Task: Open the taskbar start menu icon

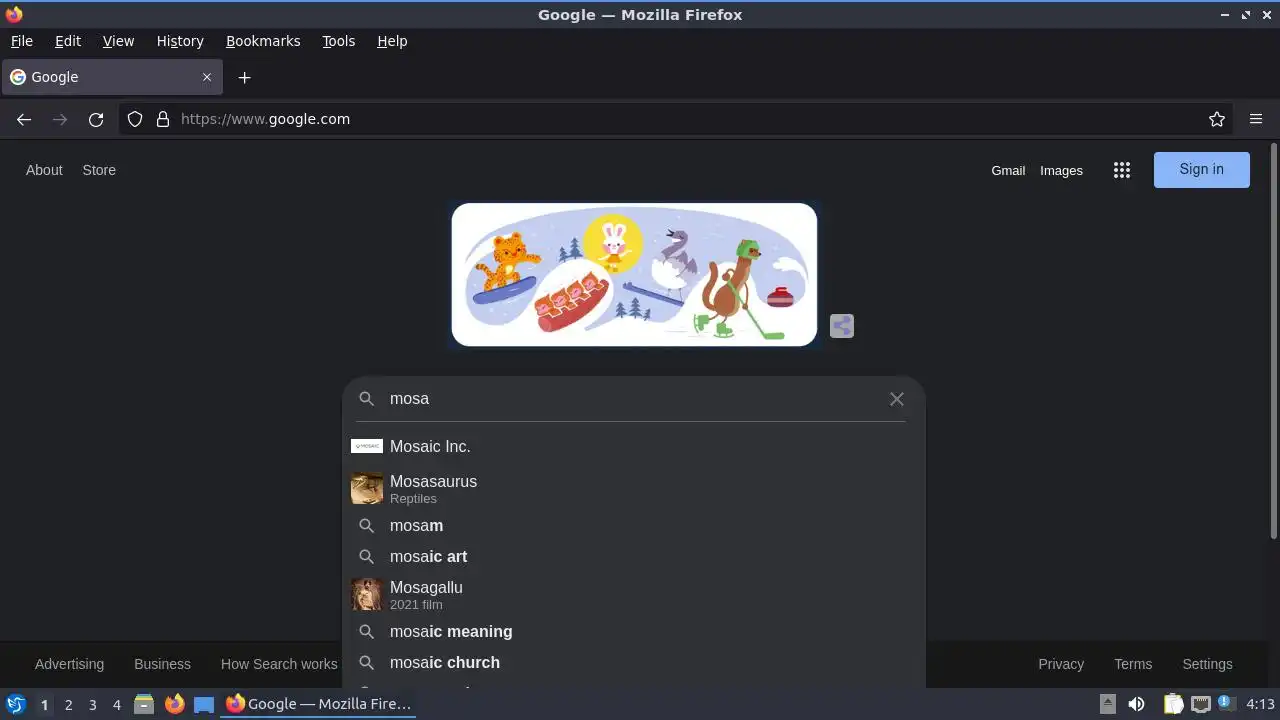Action: 16,704
